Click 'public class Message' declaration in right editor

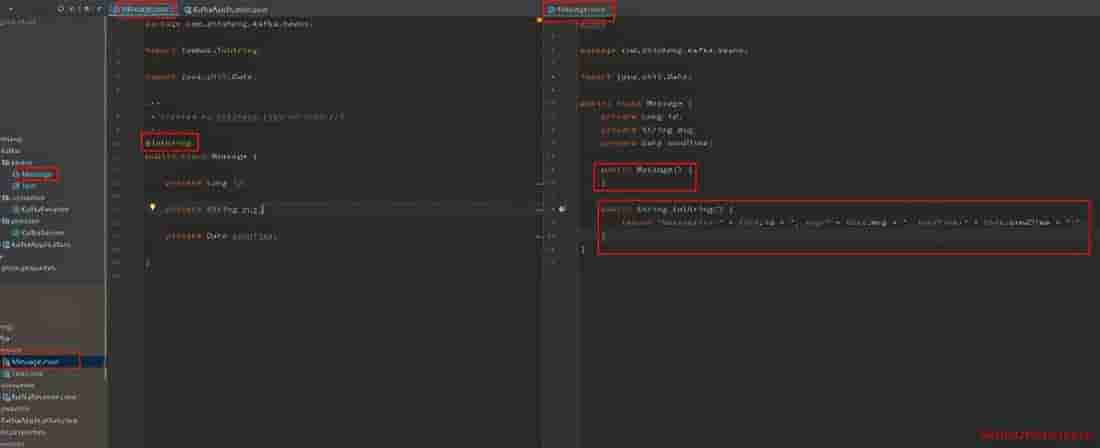pos(635,103)
